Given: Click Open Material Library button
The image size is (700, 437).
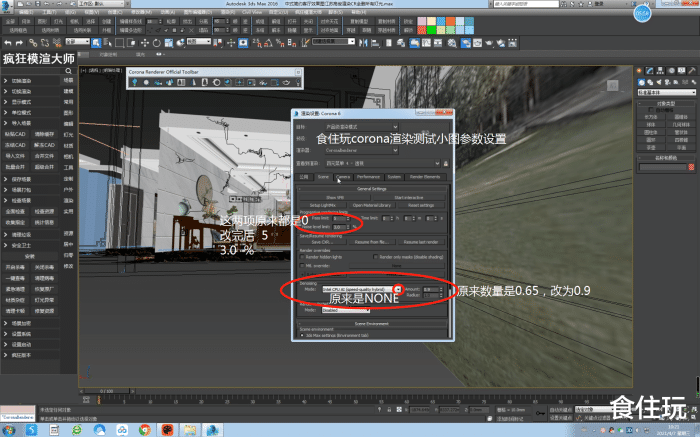Looking at the screenshot, I should point(371,205).
